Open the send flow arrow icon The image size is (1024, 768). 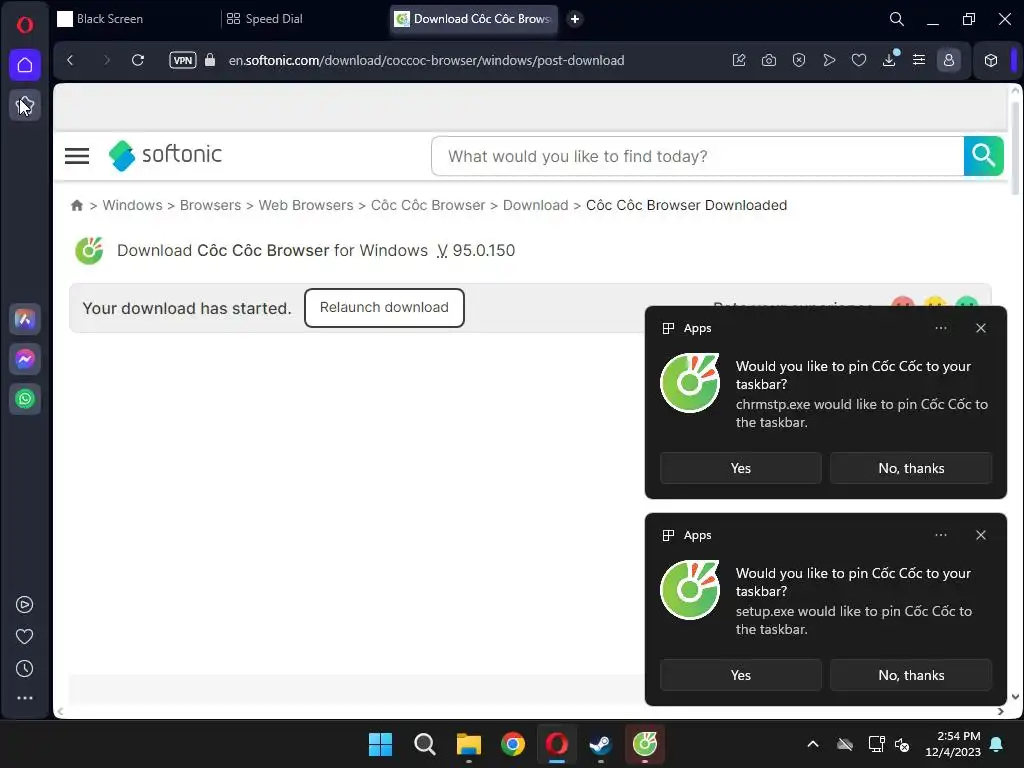point(829,60)
